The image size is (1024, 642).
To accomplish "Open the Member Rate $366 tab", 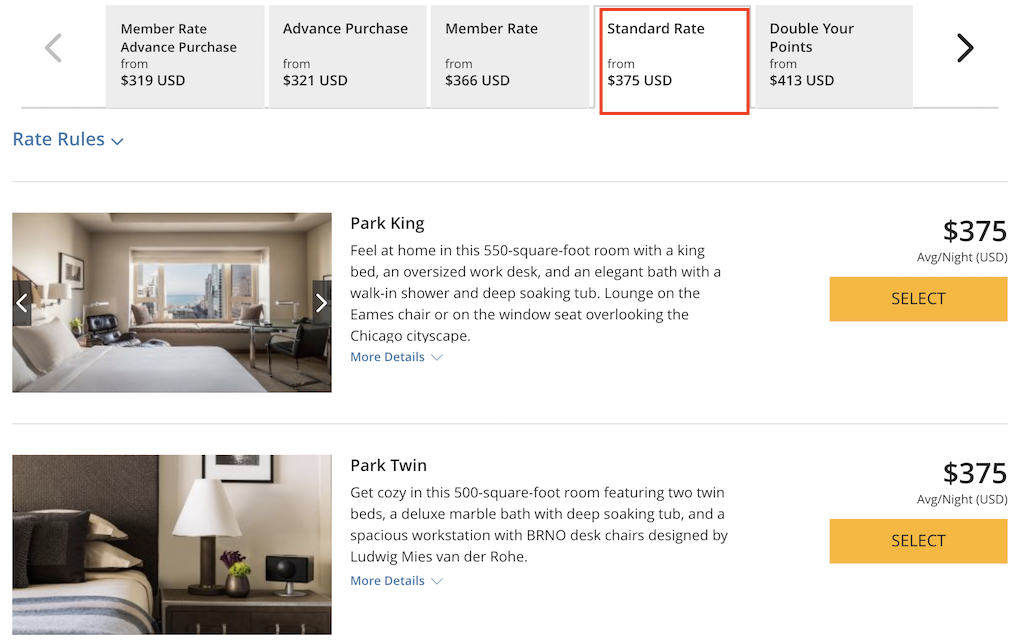I will (x=509, y=56).
